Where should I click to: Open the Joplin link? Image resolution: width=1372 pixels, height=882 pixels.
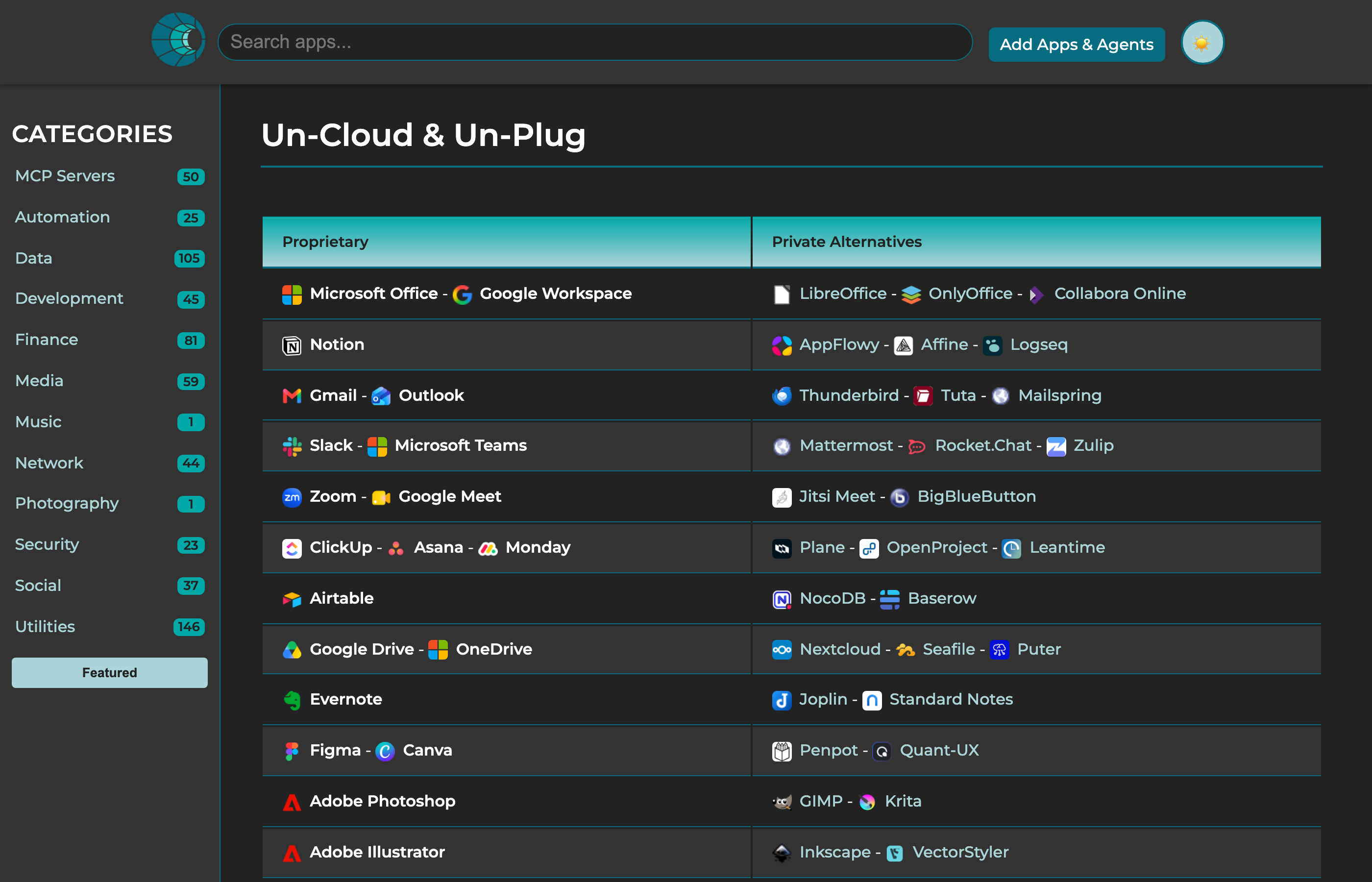[x=823, y=699]
